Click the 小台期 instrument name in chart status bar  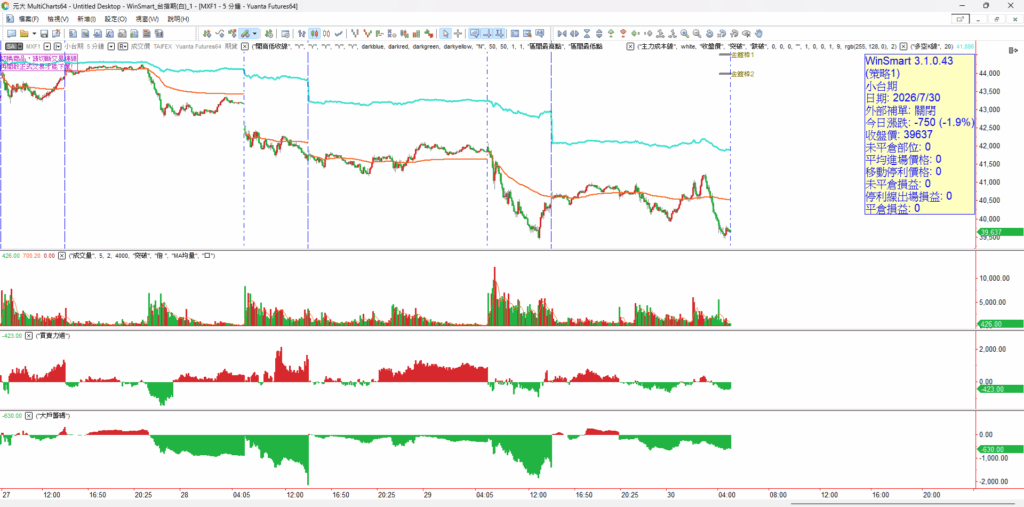pos(74,46)
